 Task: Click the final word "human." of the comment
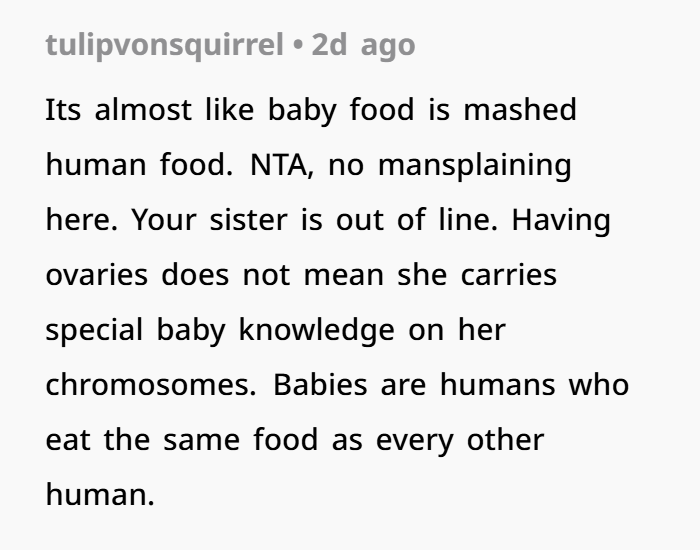[x=100, y=495]
